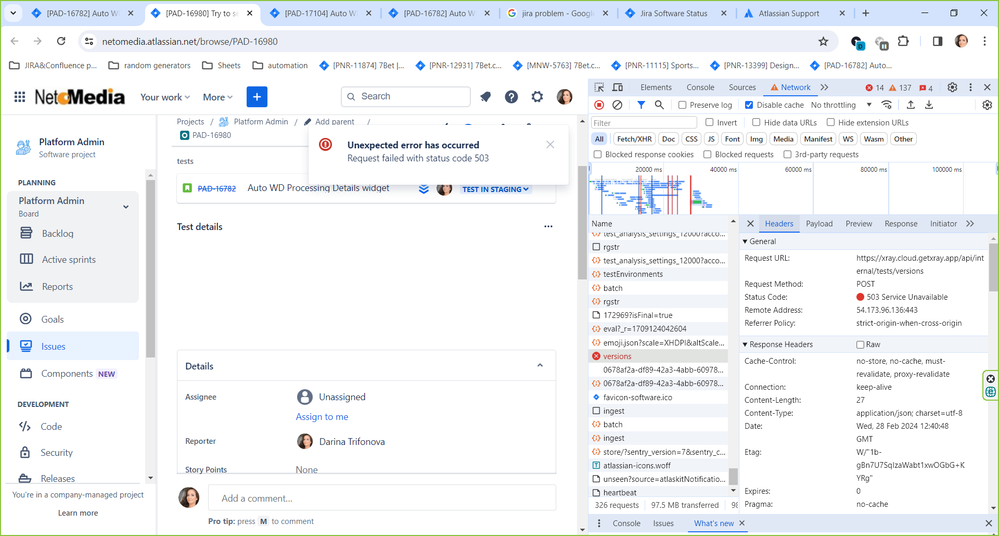This screenshot has height=536, width=999.
Task: Check the Raw response headers checkbox
Action: (x=860, y=345)
